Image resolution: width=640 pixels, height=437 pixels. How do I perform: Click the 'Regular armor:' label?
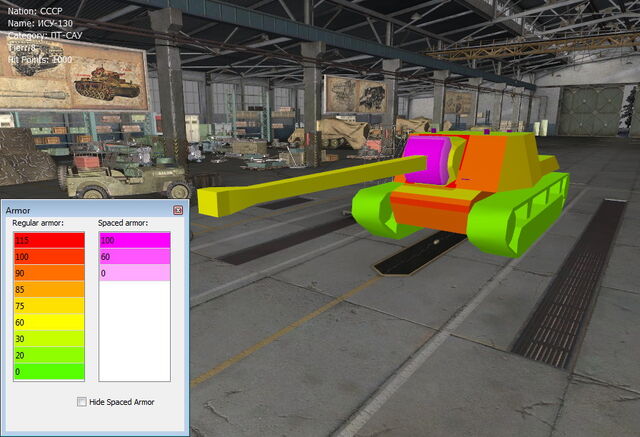(x=38, y=223)
